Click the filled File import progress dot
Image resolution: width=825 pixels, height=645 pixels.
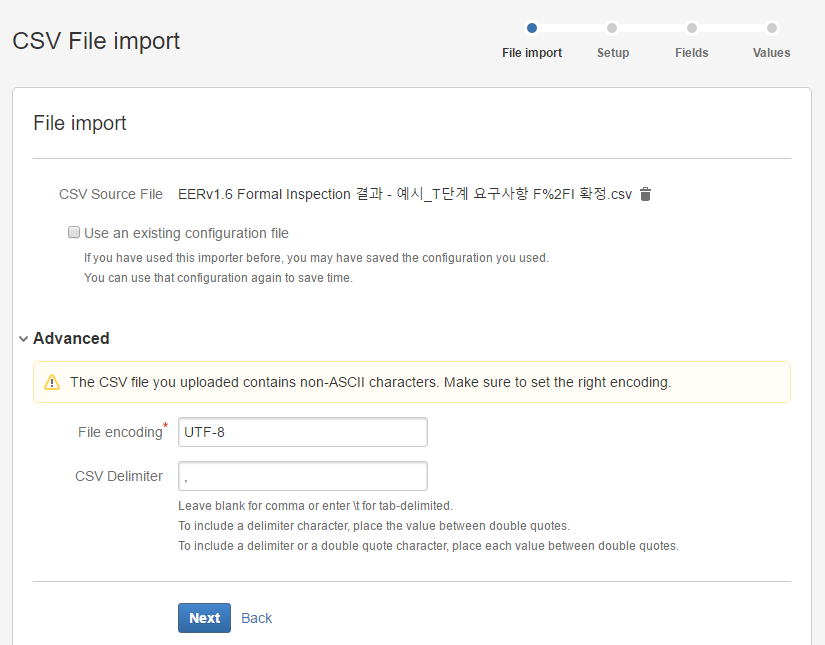[x=531, y=28]
